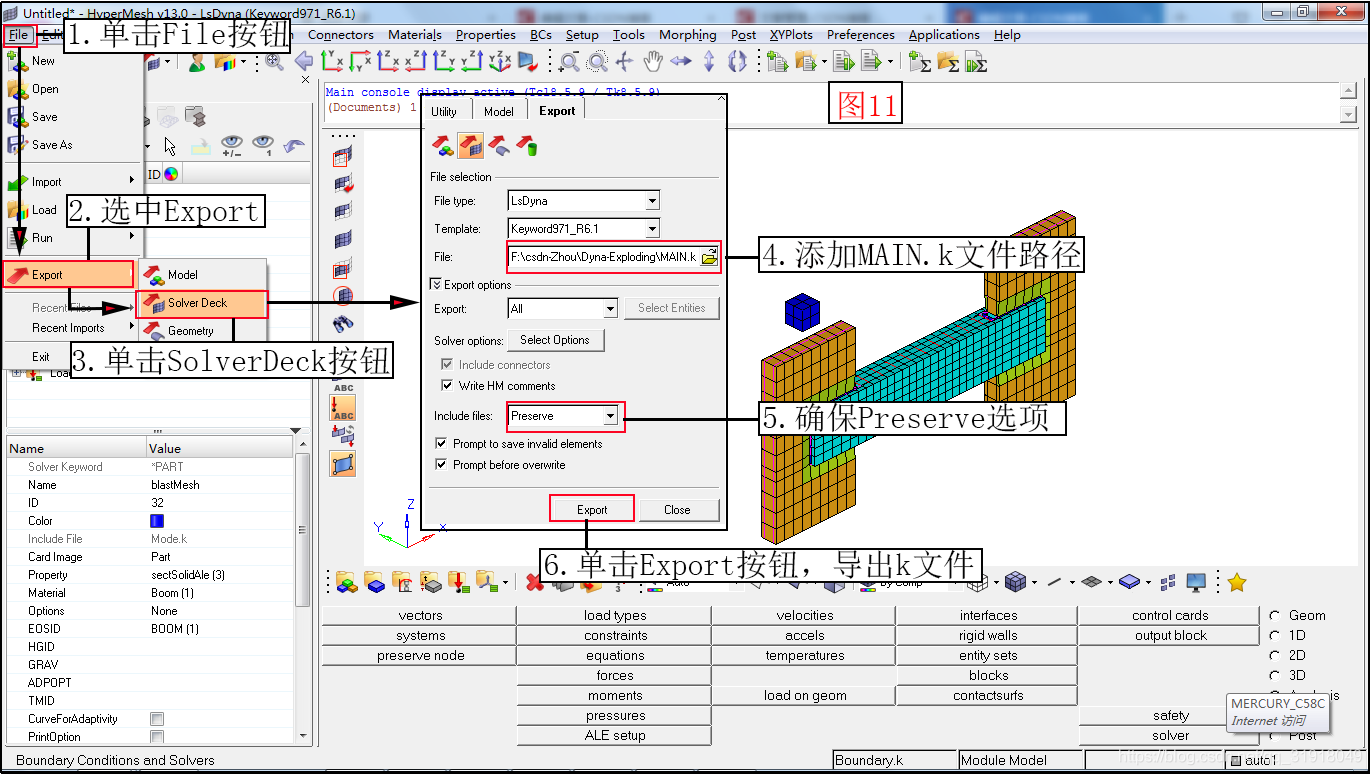Click the red X delete icon

pyautogui.click(x=535, y=582)
